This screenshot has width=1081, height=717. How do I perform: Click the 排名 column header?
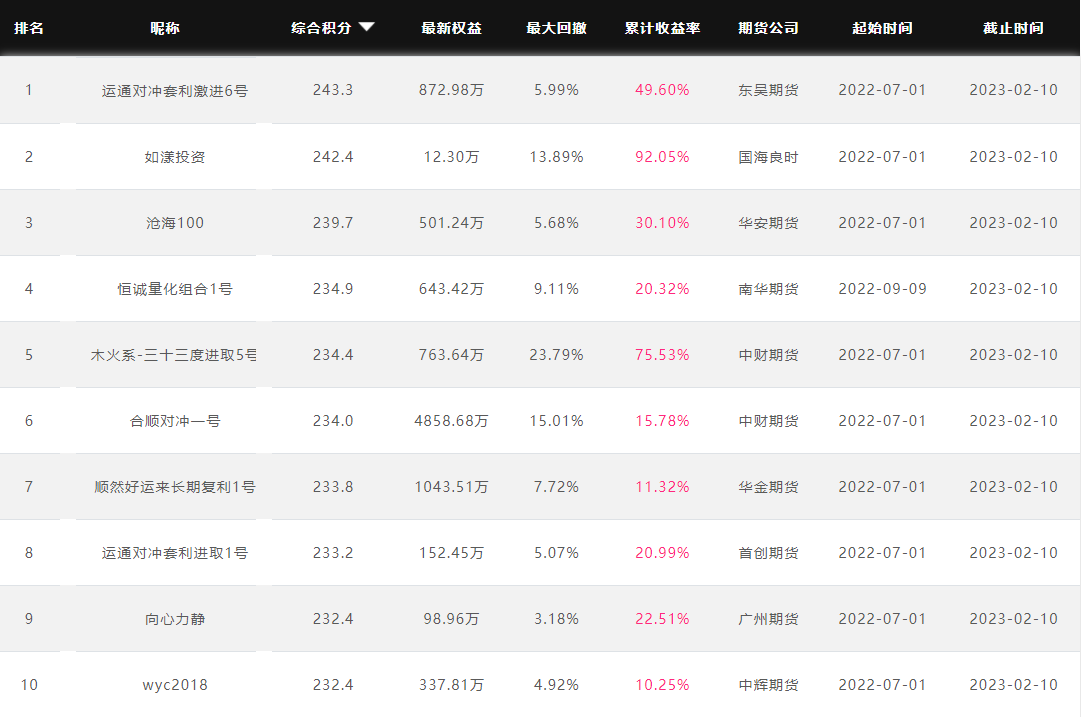coord(29,28)
